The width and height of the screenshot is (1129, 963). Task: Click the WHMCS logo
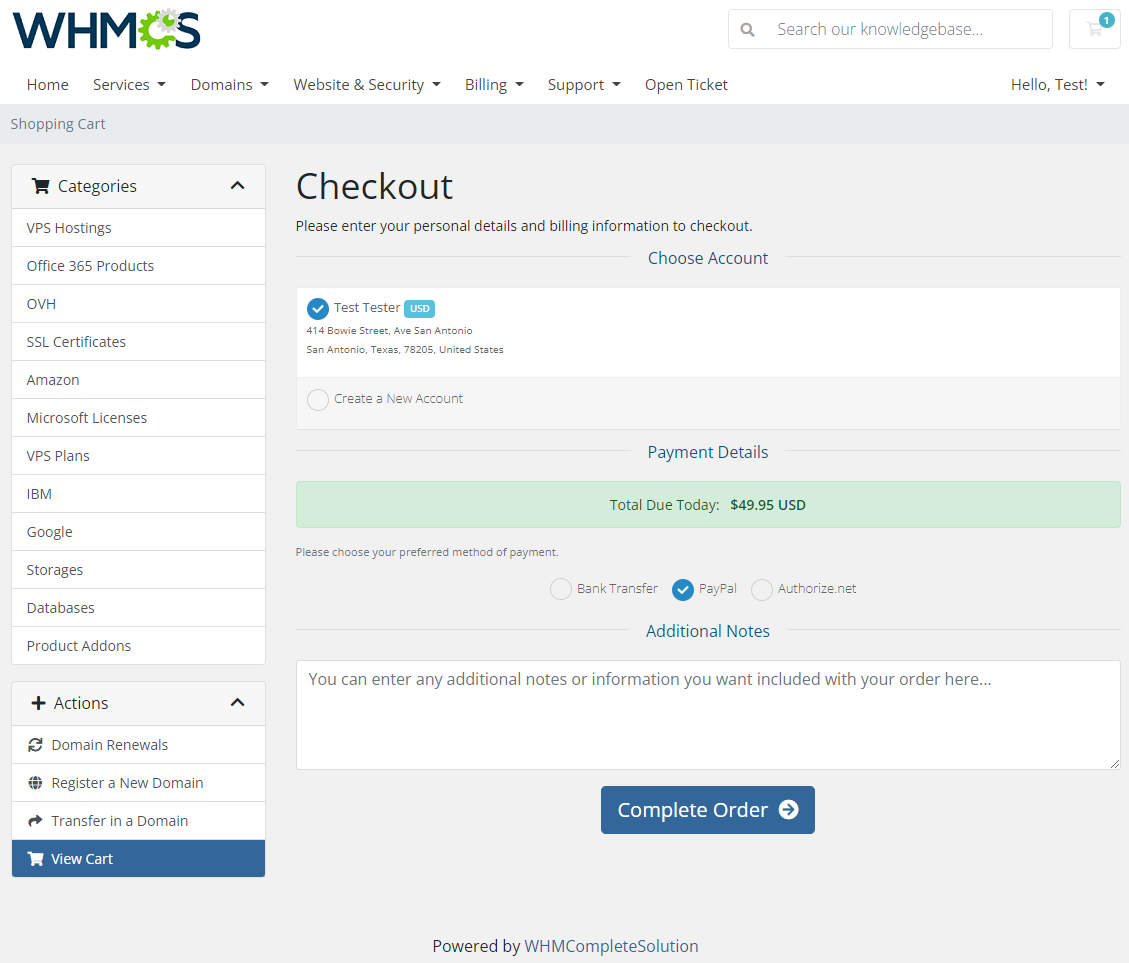click(x=105, y=29)
